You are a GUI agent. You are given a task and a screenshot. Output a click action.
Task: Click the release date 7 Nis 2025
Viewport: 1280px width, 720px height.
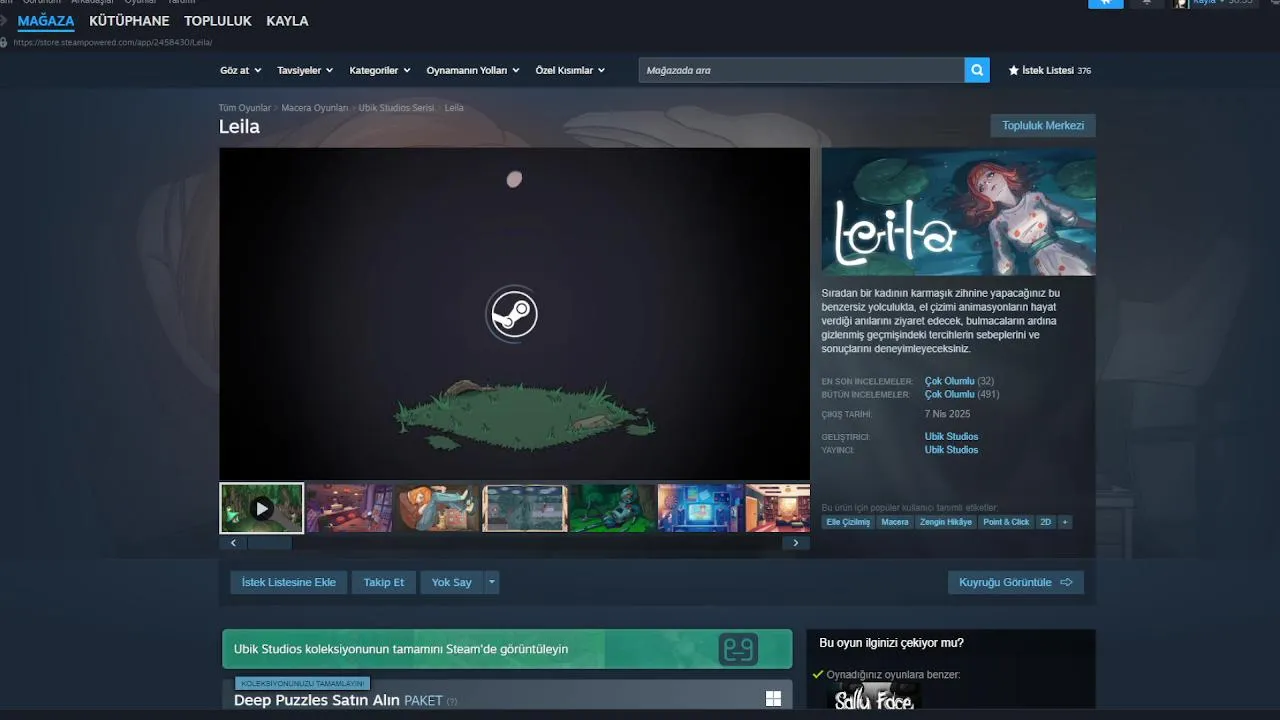(947, 414)
